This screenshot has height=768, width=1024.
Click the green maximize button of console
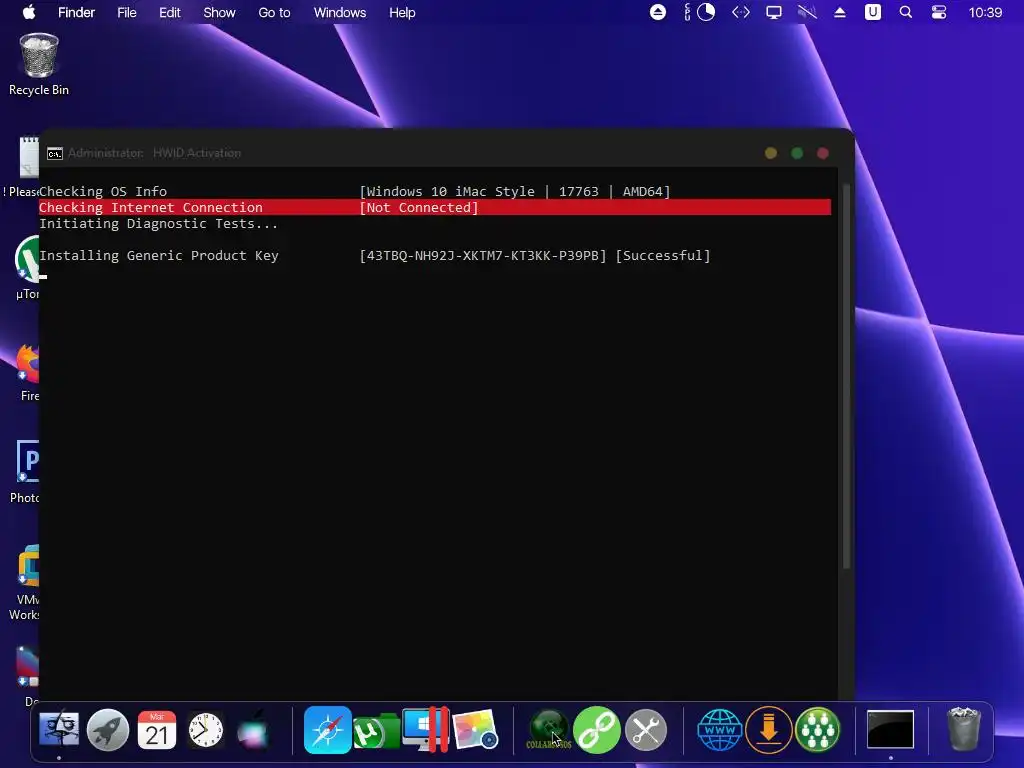click(x=797, y=153)
